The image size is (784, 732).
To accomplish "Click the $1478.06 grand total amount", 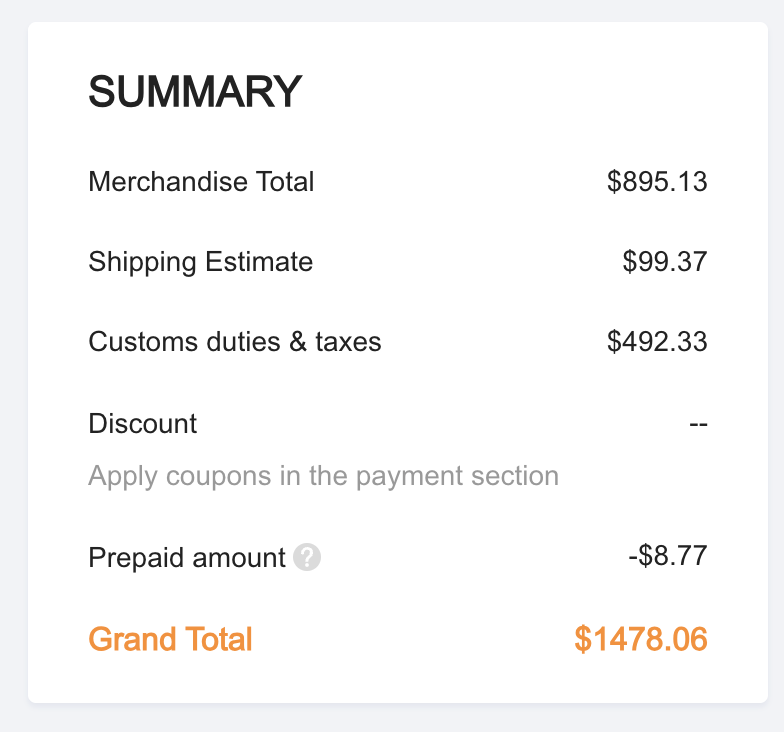I will [641, 639].
